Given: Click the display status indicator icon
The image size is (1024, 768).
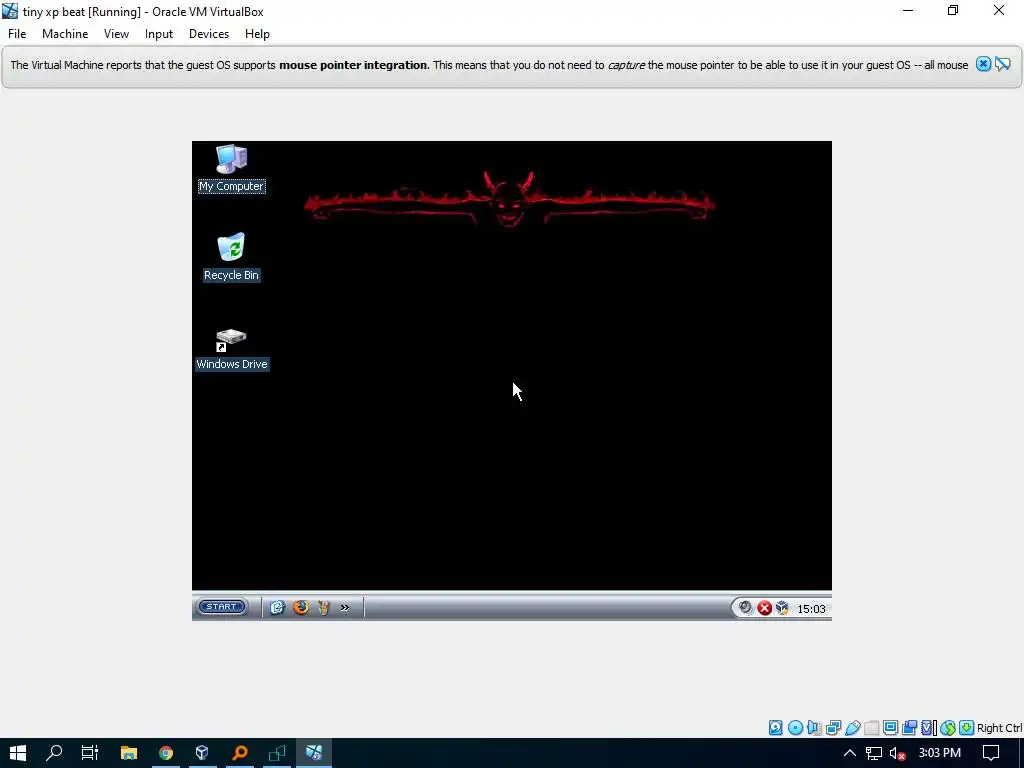Looking at the screenshot, I should coord(890,728).
